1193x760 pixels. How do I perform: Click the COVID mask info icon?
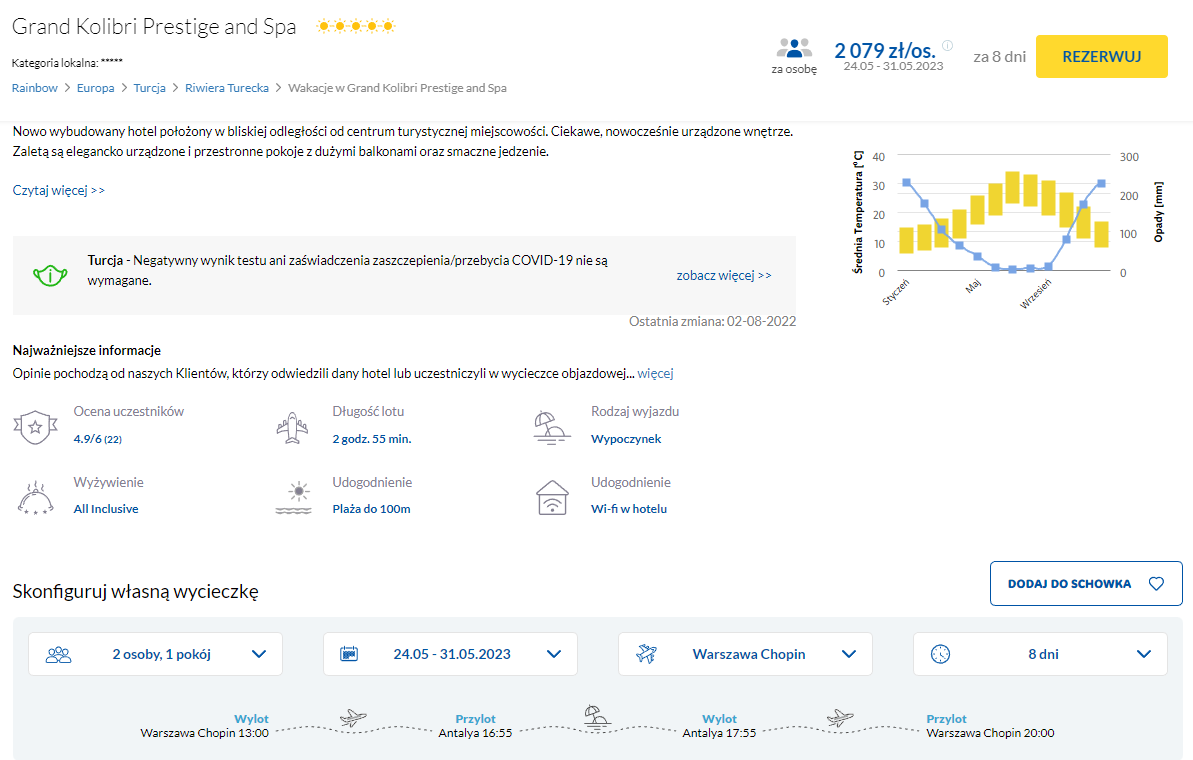pos(49,274)
